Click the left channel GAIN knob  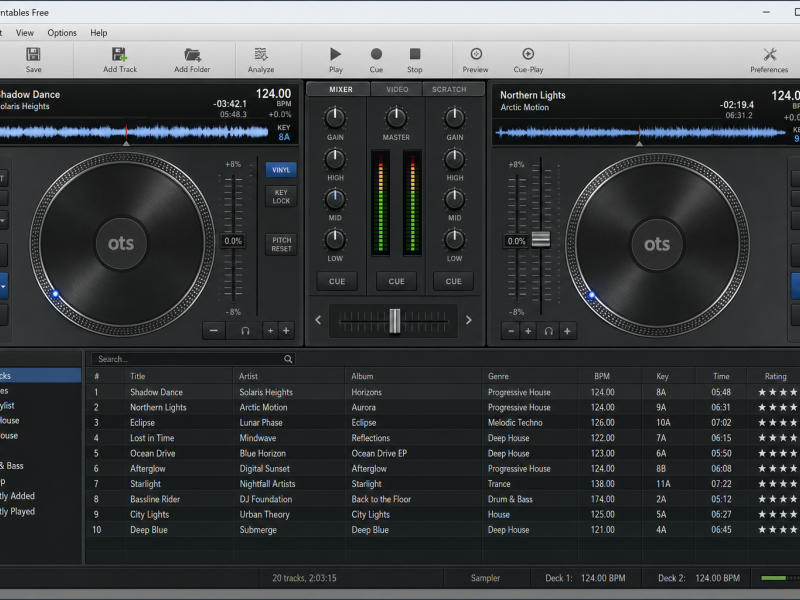pyautogui.click(x=335, y=118)
